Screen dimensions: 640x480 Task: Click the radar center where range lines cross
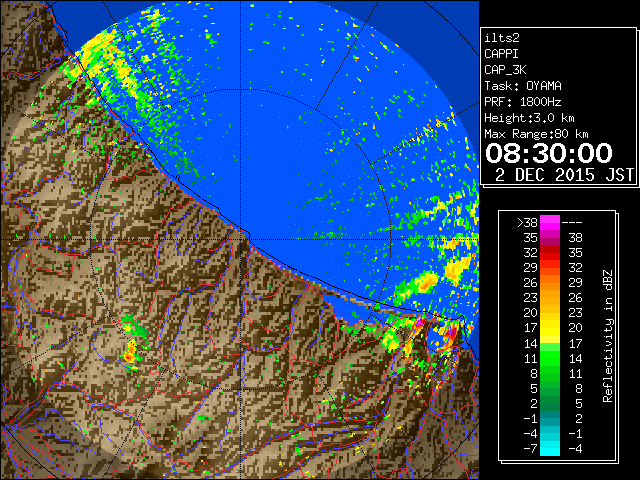241,239
